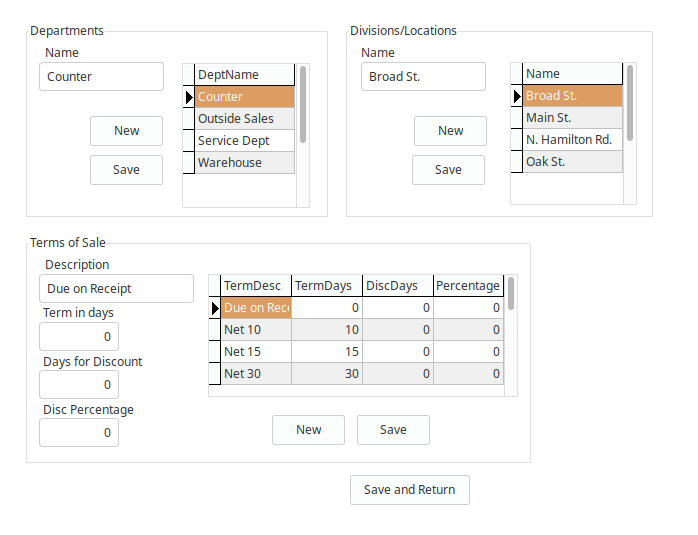Screen dimensions: 698x535
Task: Click the row selector beside Due on Receipt
Action: (215, 308)
